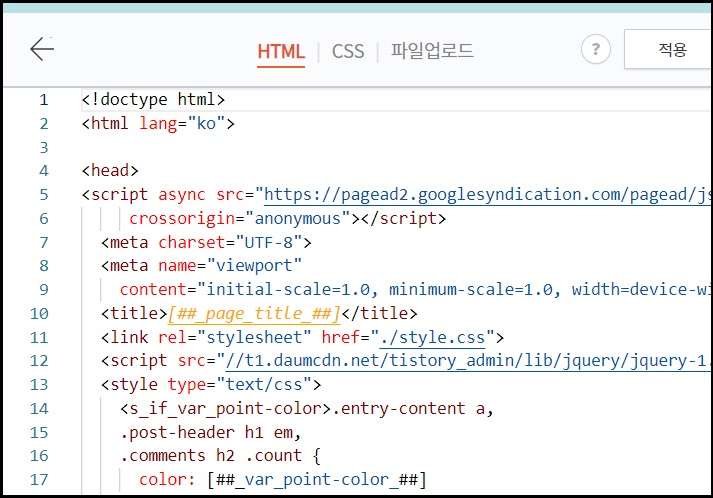Open the googlesyndication script URL link
This screenshot has height=498, width=713.
487,195
